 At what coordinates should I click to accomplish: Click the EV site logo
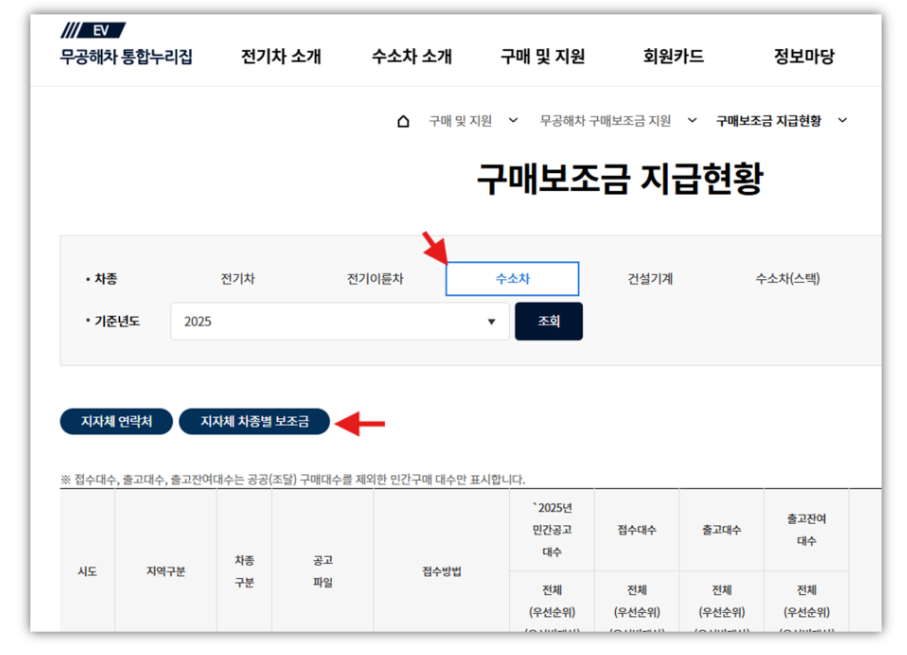(93, 31)
